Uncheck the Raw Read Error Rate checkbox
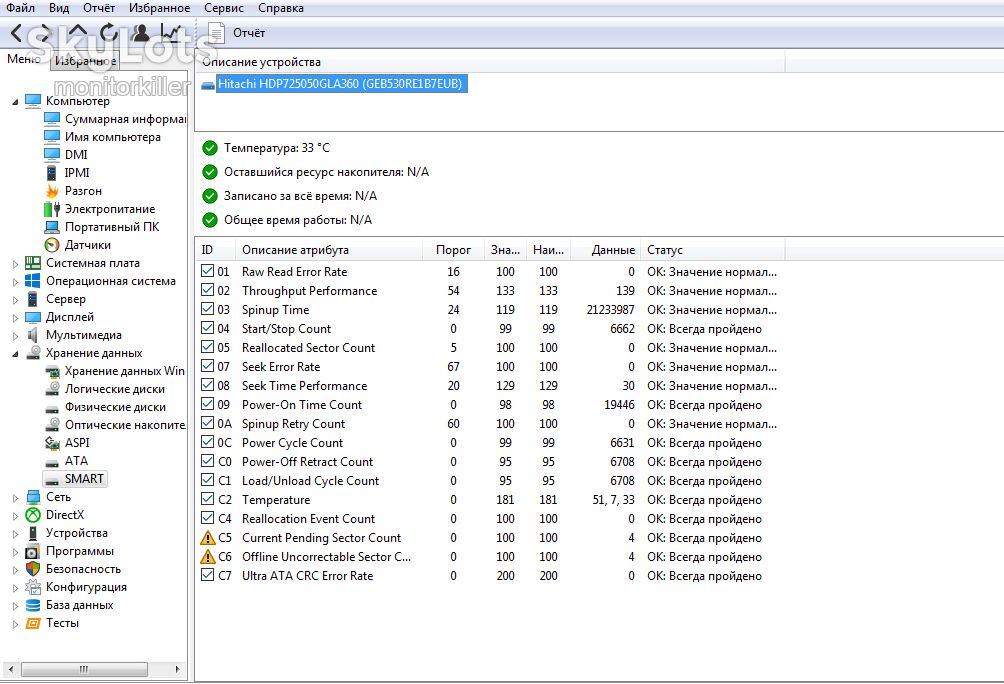This screenshot has width=1004, height=684. click(207, 271)
